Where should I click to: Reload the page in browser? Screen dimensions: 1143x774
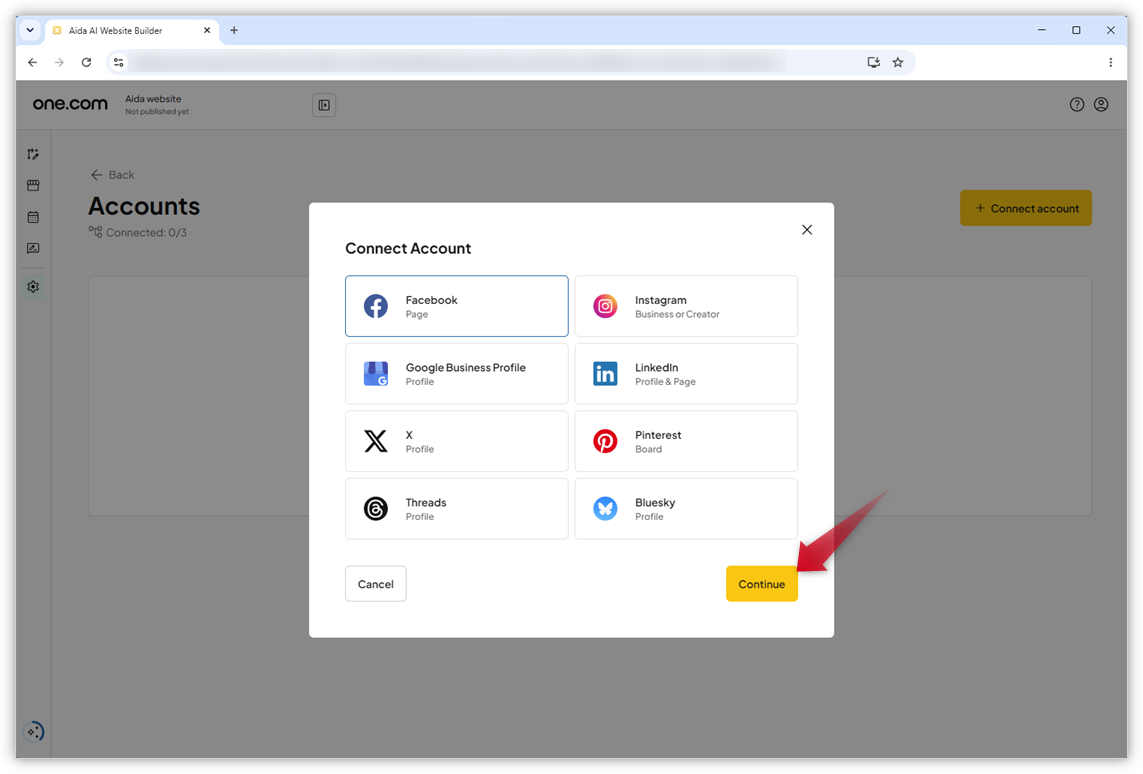86,63
